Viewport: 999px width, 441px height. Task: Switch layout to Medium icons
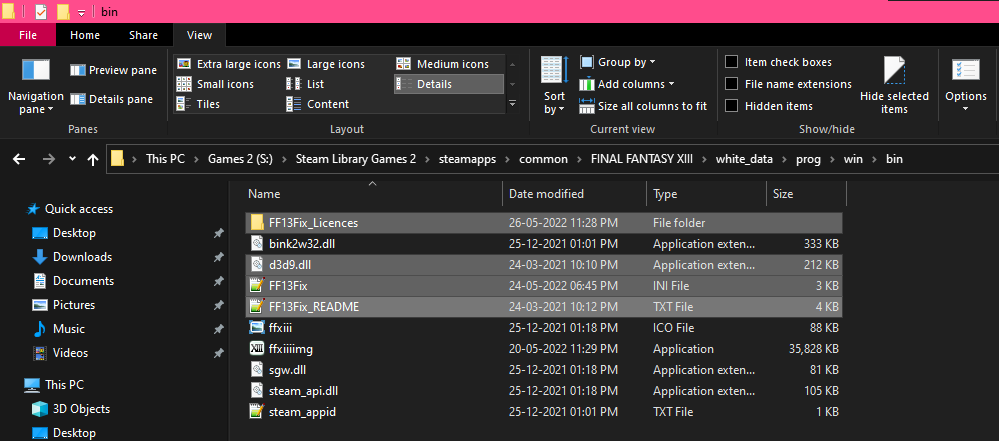pyautogui.click(x=443, y=64)
